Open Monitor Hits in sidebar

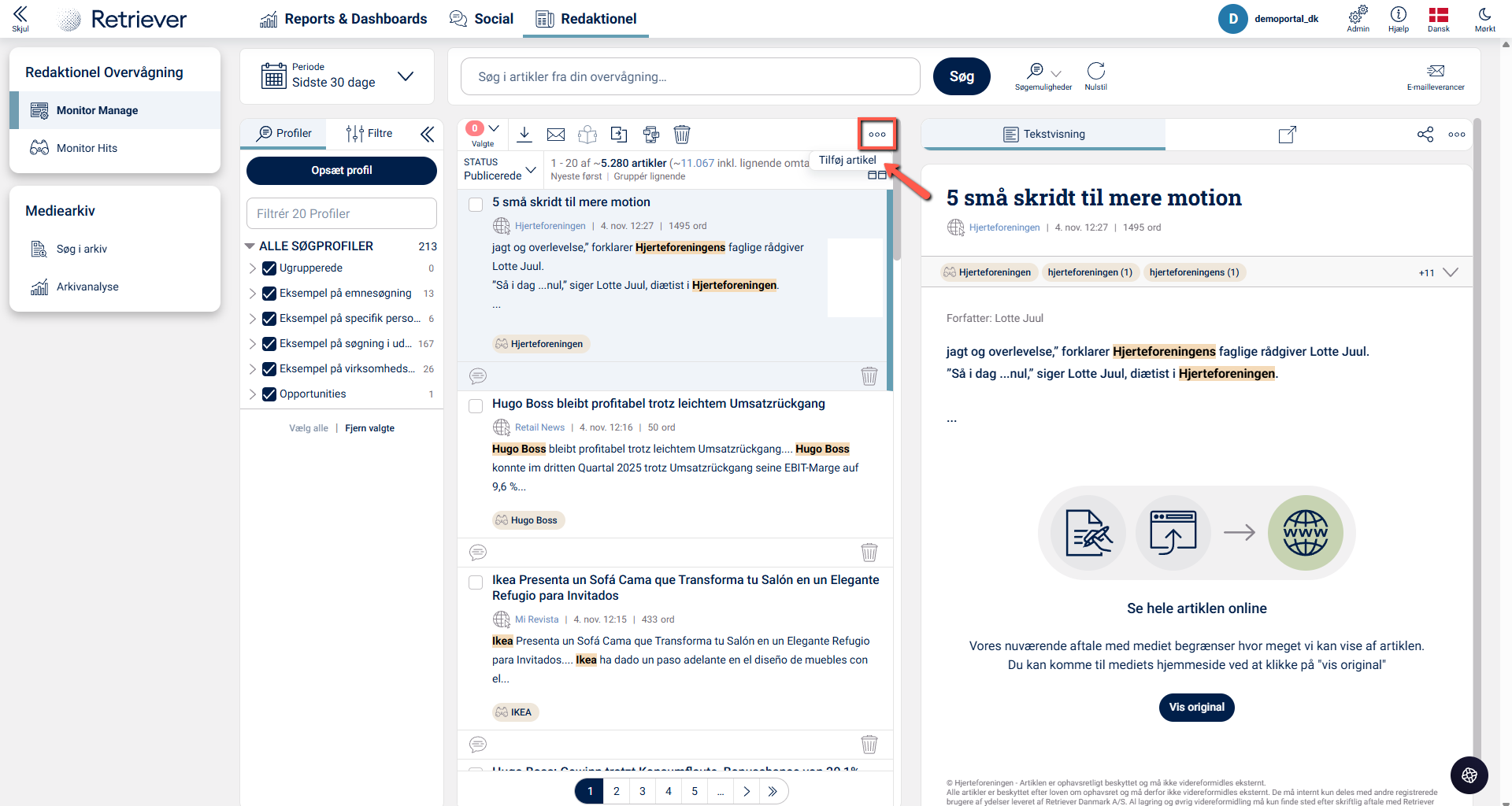point(115,148)
